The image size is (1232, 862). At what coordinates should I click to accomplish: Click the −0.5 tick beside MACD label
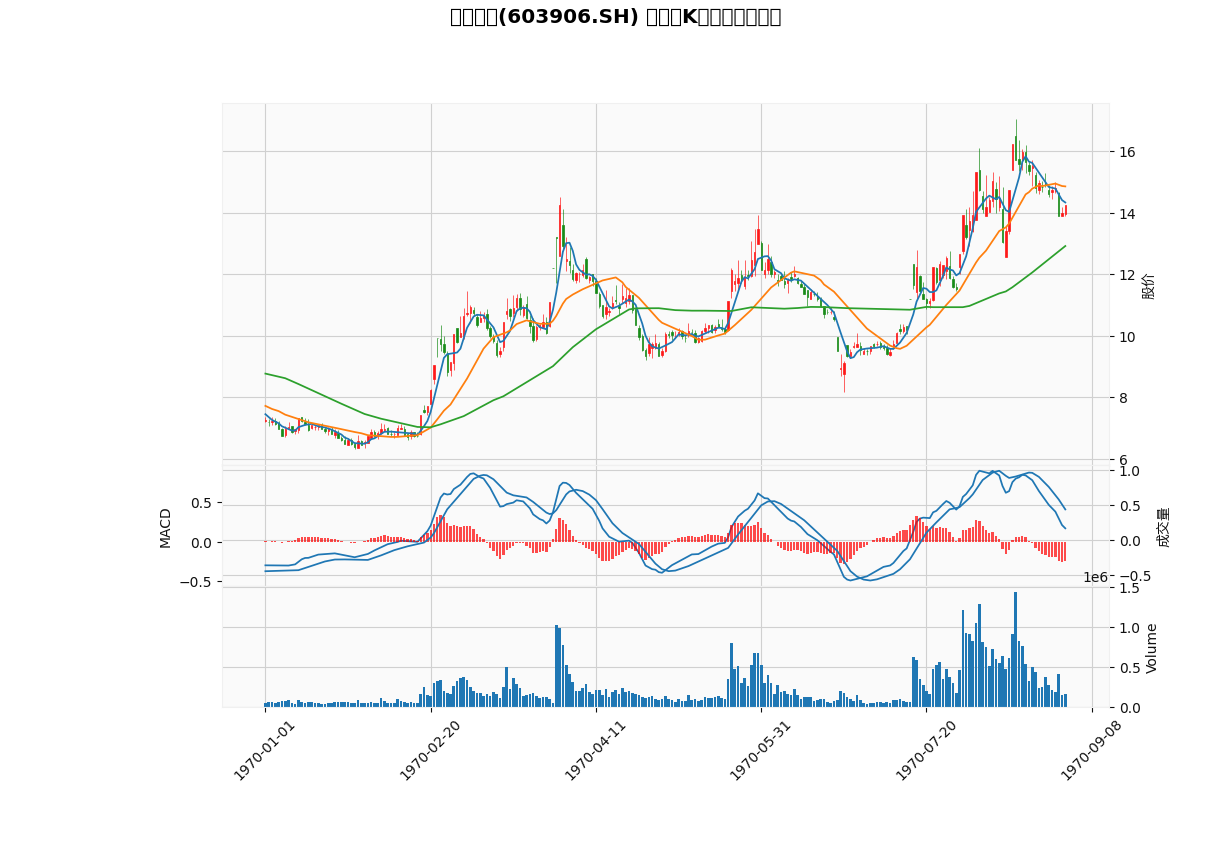pos(197,582)
